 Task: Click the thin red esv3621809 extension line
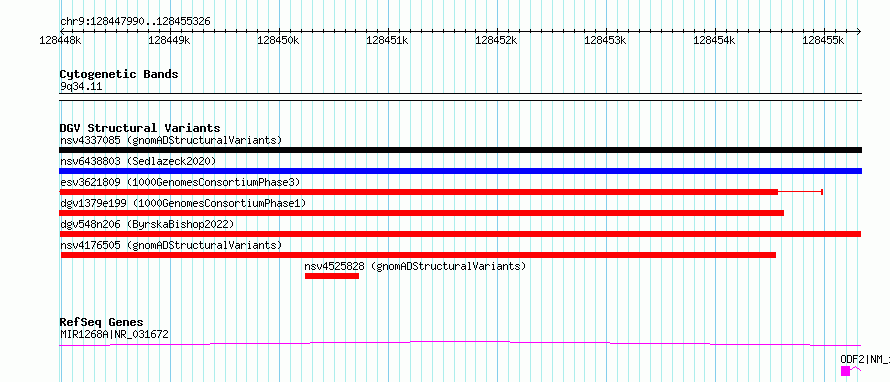pos(800,192)
